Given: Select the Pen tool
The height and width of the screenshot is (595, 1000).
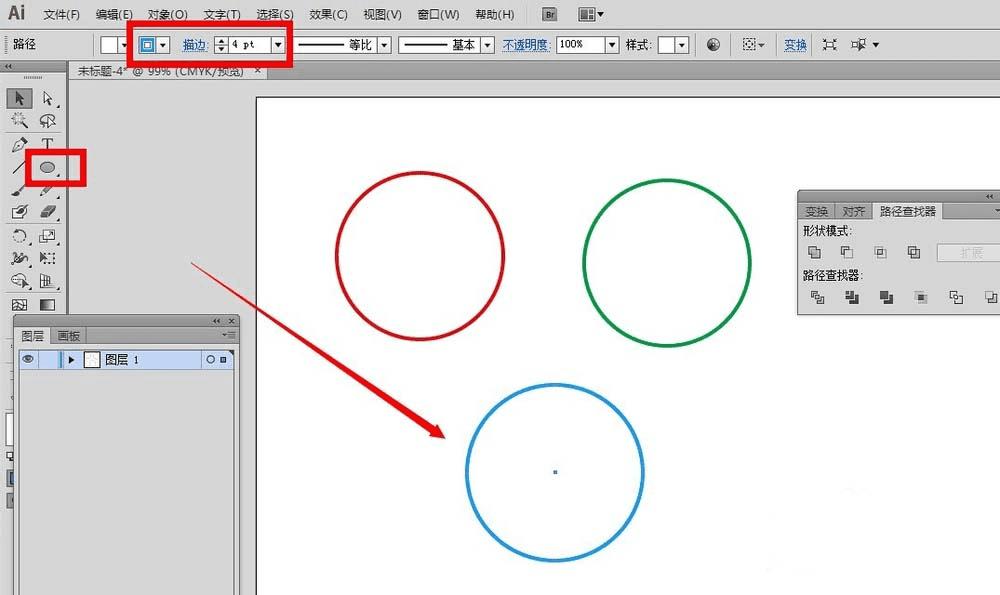Looking at the screenshot, I should tap(19, 145).
